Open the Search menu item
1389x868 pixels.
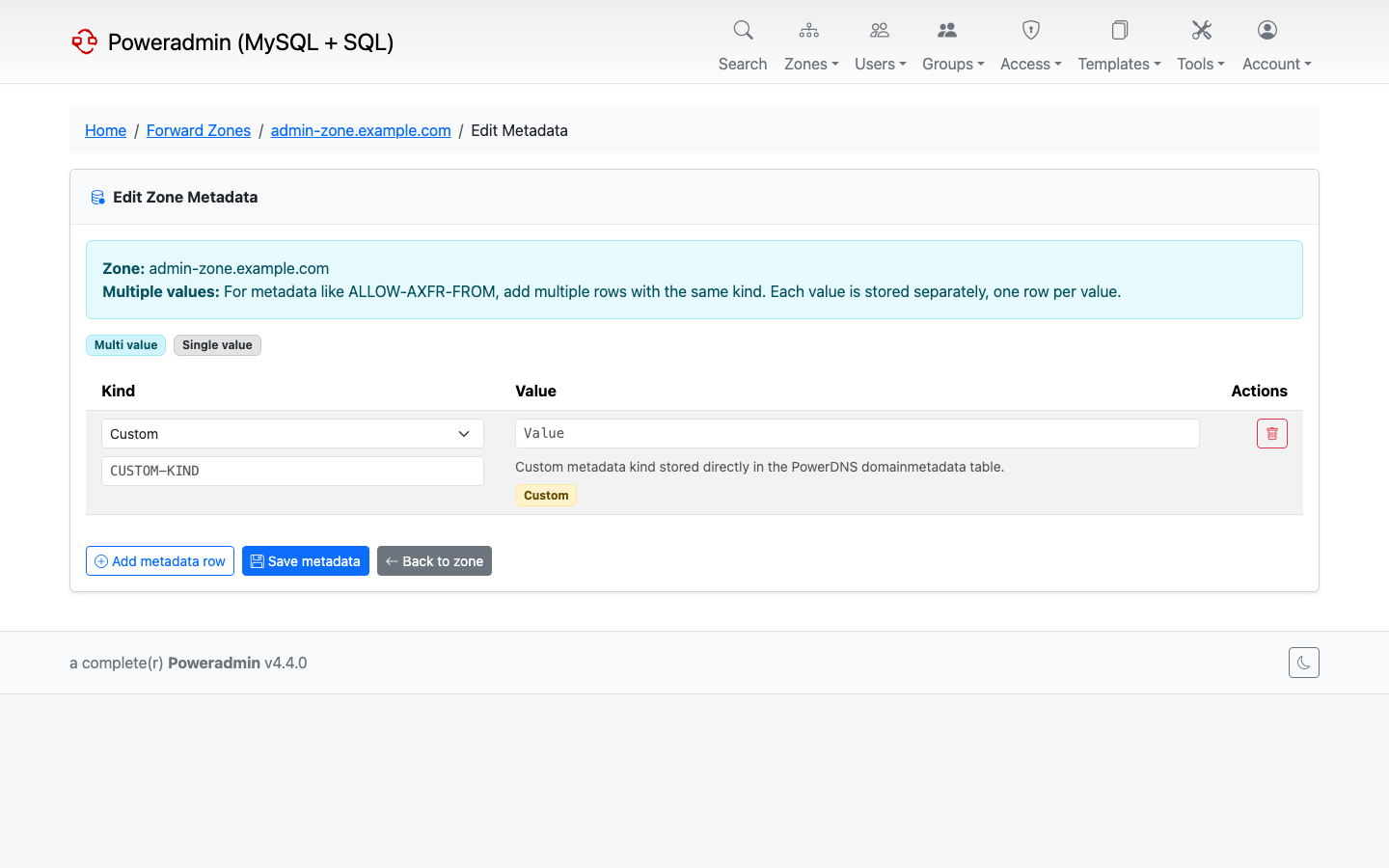(x=743, y=64)
